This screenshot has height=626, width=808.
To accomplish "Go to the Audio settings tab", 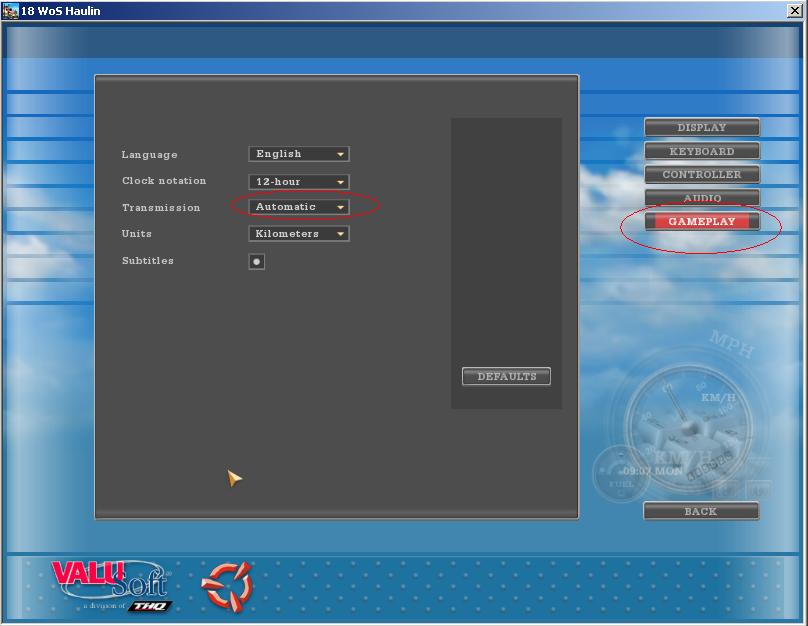I will pyautogui.click(x=701, y=197).
